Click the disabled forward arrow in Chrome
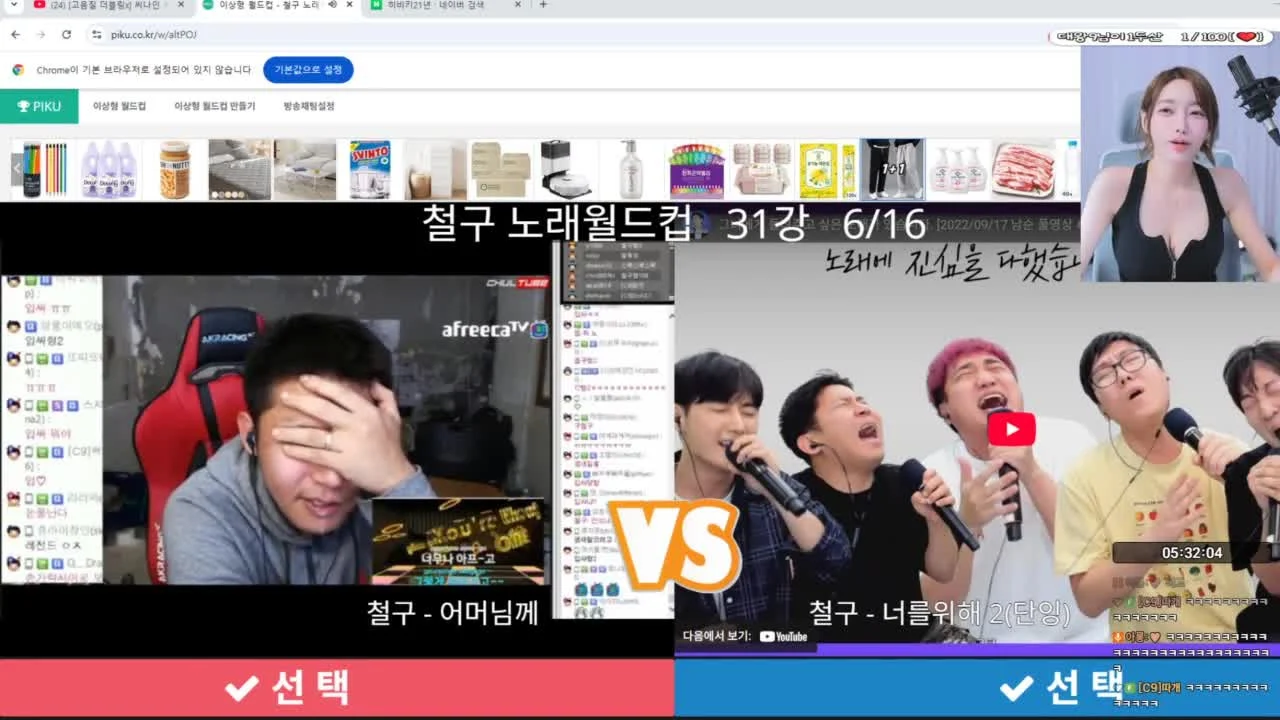 [x=41, y=34]
